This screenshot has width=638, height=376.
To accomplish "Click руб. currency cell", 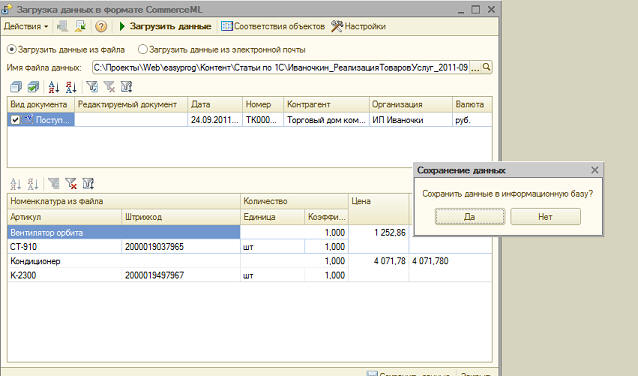I will tap(472, 120).
